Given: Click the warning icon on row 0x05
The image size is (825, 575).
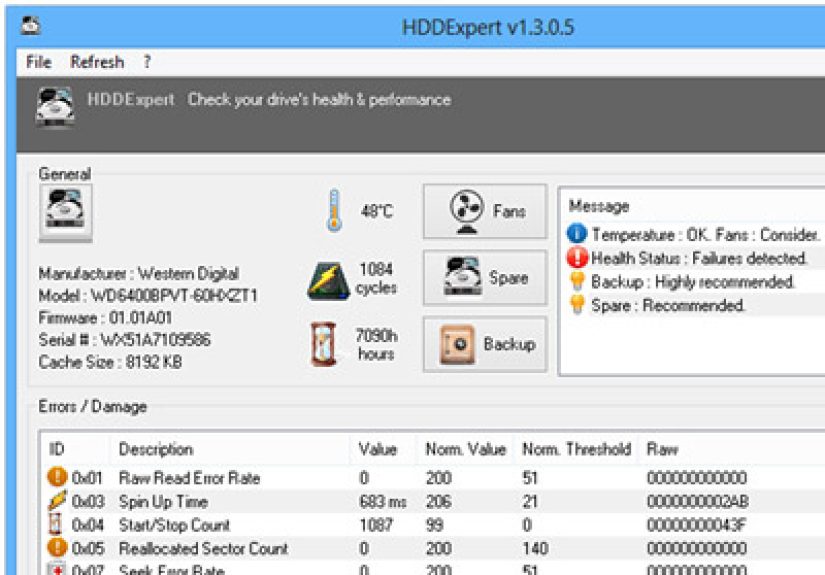Looking at the screenshot, I should 57,547.
